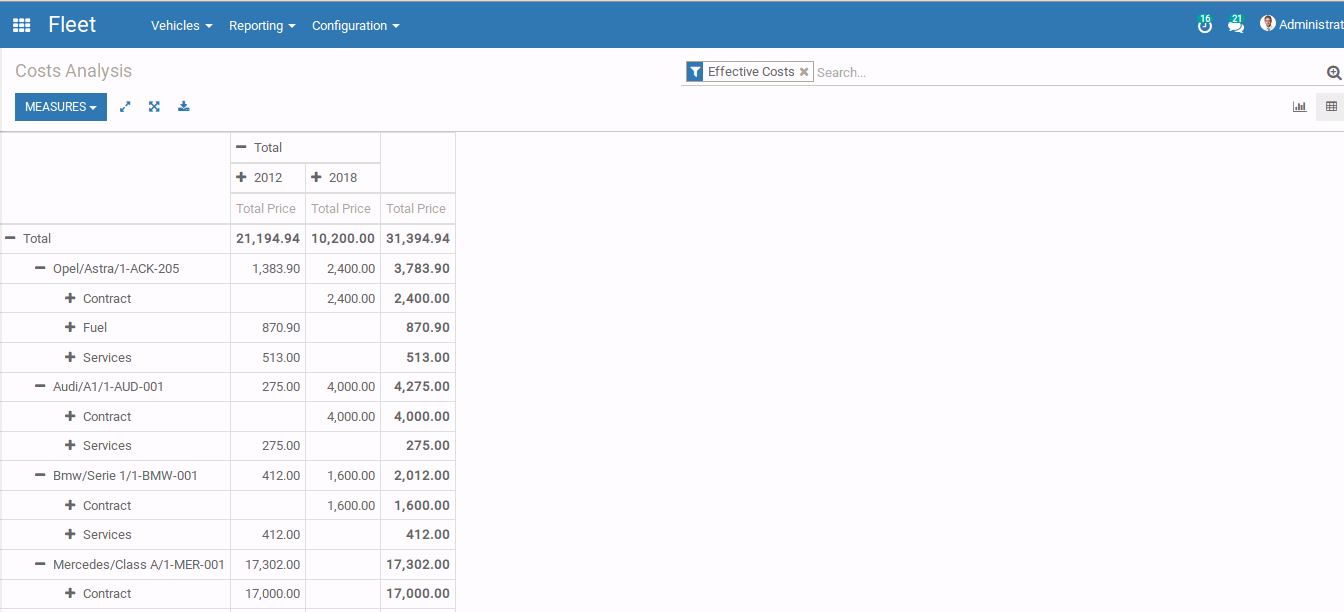Click Total Price header under 2018
This screenshot has width=1344, height=612.
tap(341, 208)
